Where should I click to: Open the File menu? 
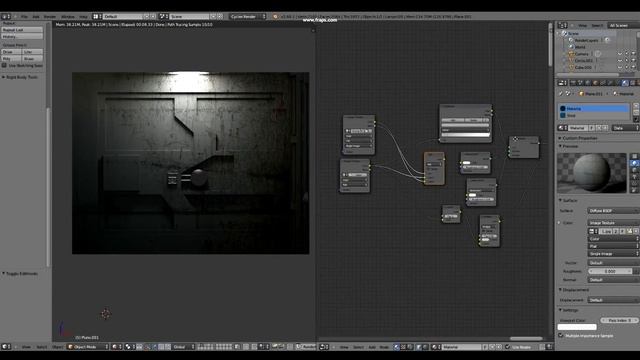click(x=24, y=17)
